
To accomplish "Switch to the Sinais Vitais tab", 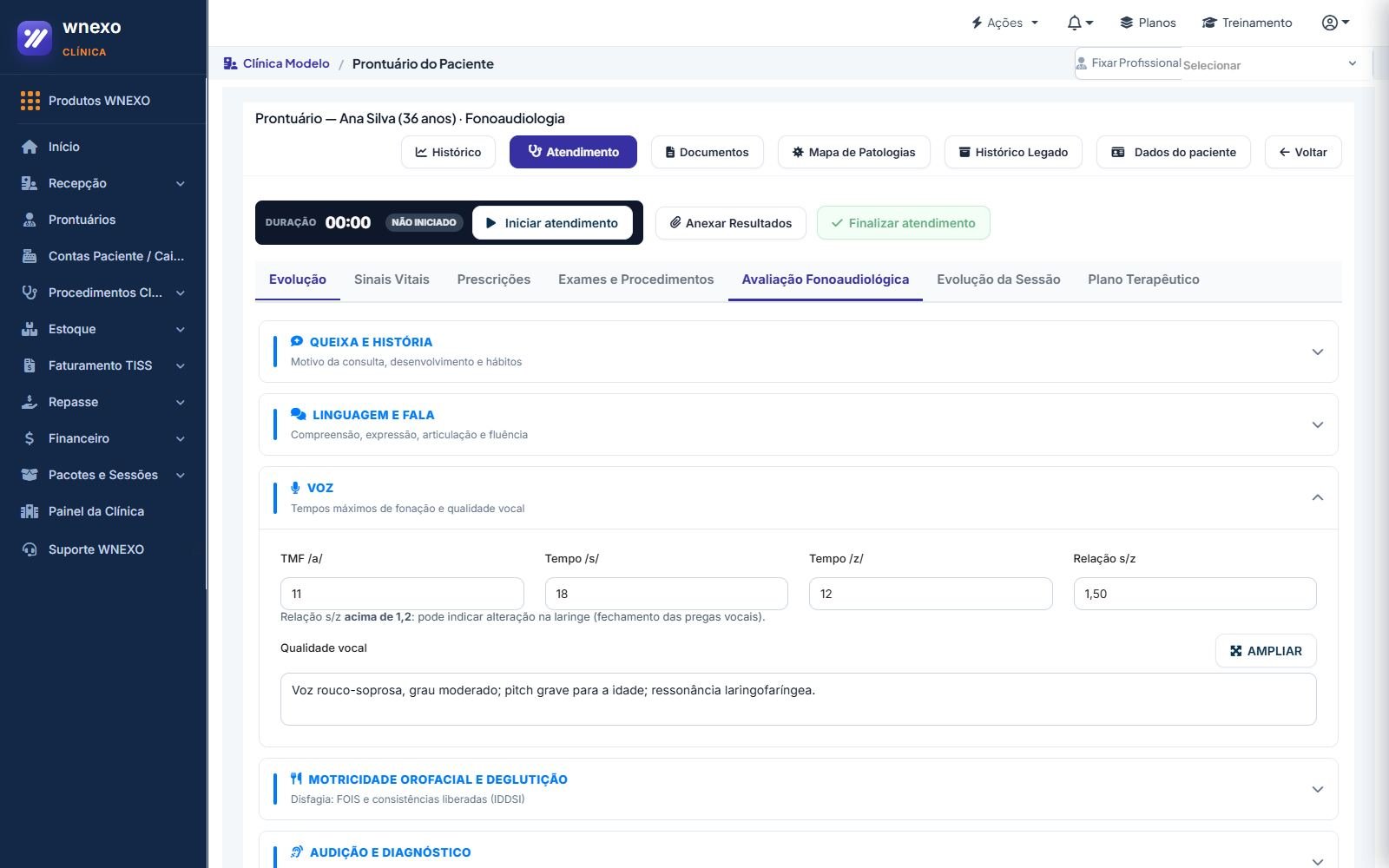I will coord(392,279).
